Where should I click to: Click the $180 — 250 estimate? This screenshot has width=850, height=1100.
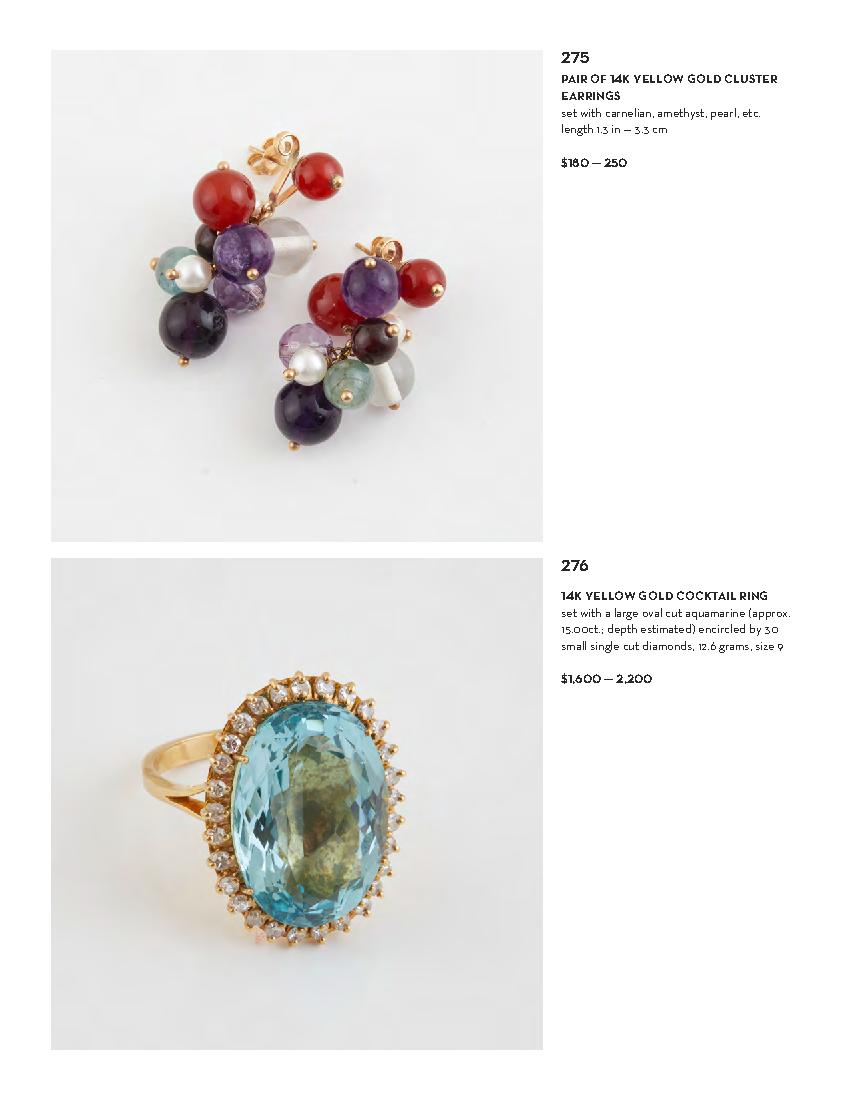pos(594,163)
